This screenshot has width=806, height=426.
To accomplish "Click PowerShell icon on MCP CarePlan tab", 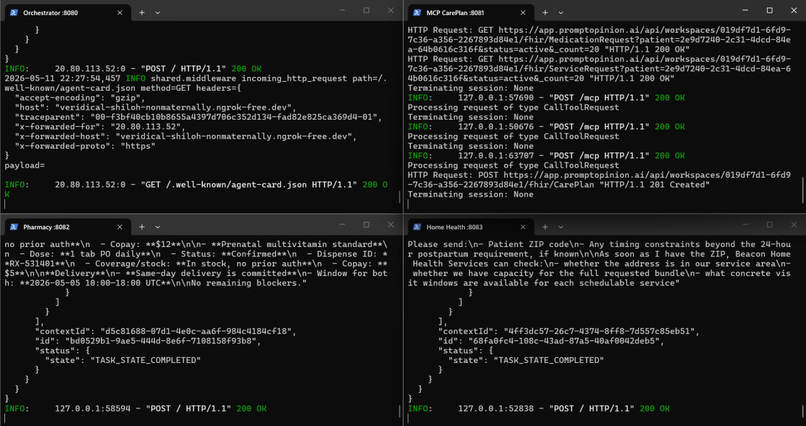I will [x=417, y=13].
